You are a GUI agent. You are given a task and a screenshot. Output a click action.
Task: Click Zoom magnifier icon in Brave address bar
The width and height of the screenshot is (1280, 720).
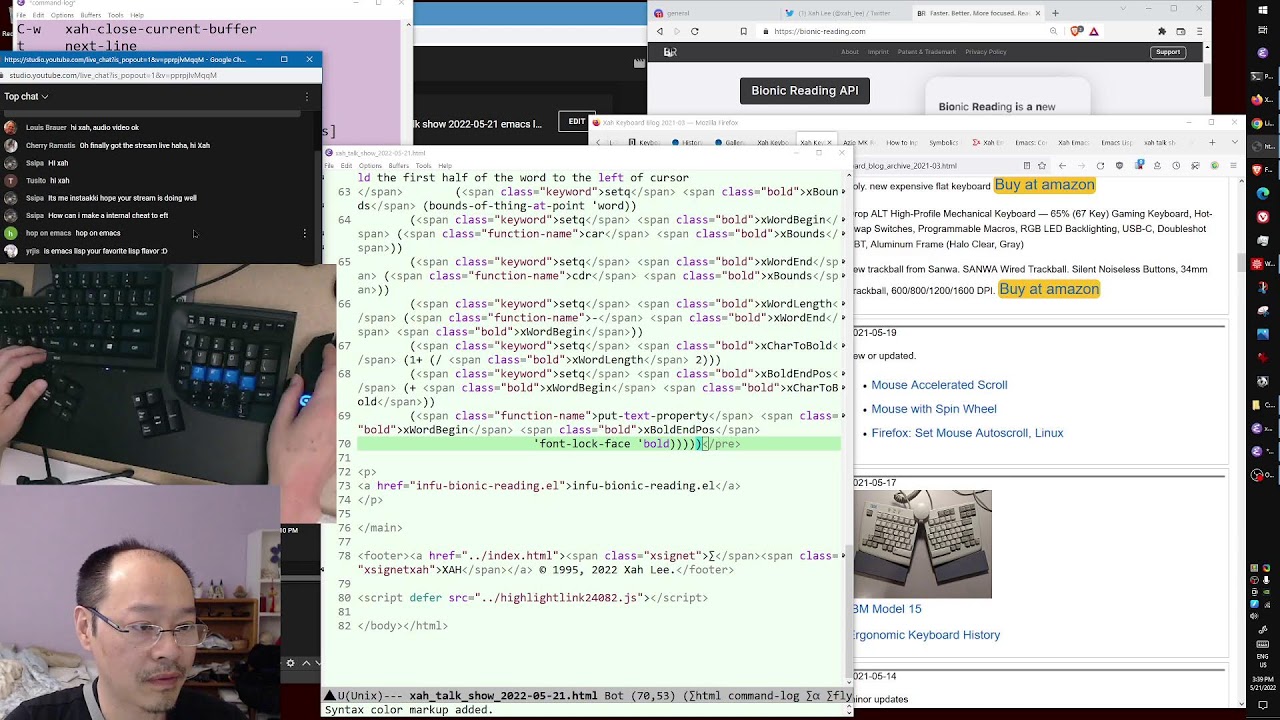point(1053,31)
